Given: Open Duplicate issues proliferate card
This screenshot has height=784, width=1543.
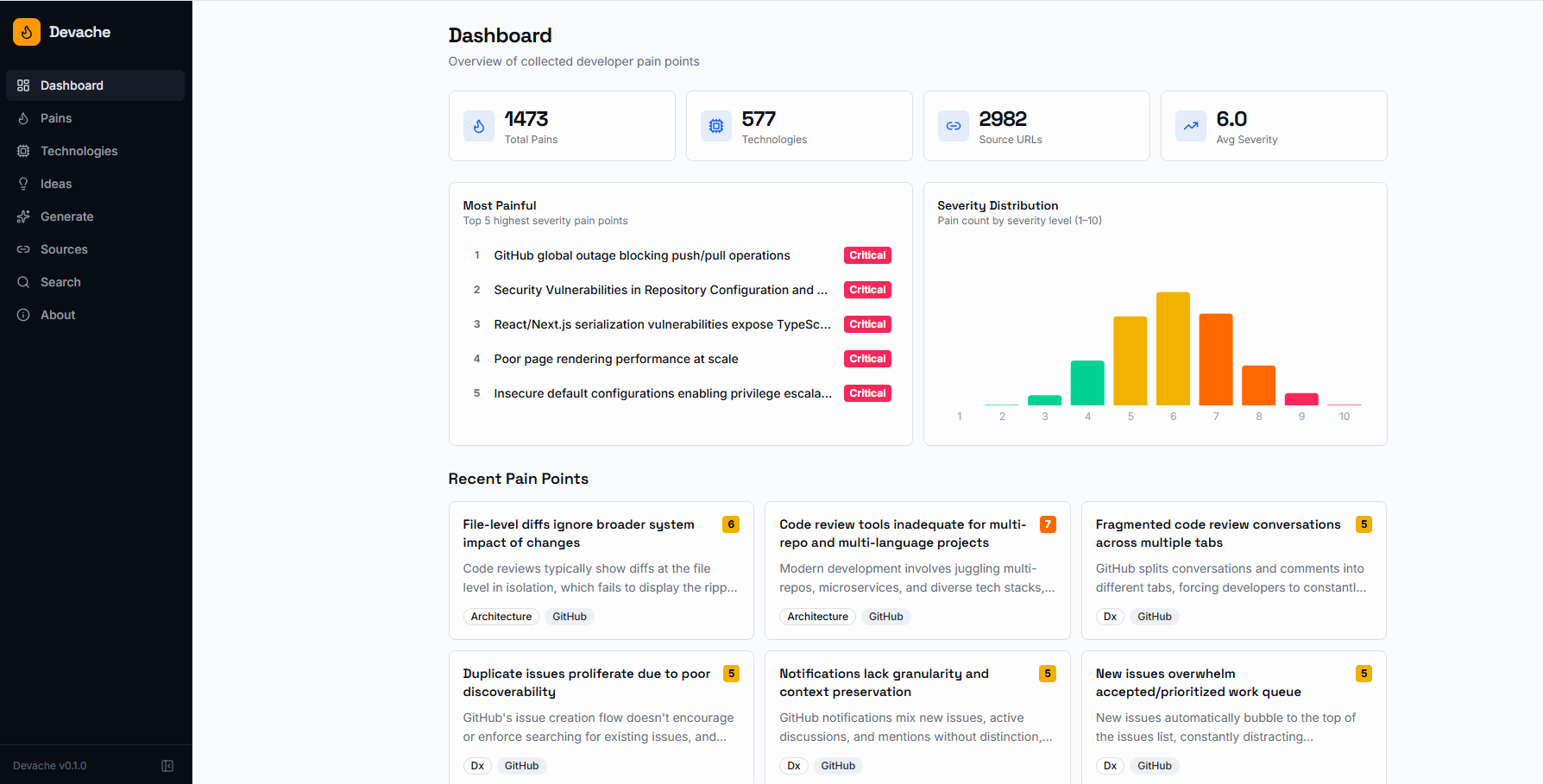Looking at the screenshot, I should coord(601,718).
